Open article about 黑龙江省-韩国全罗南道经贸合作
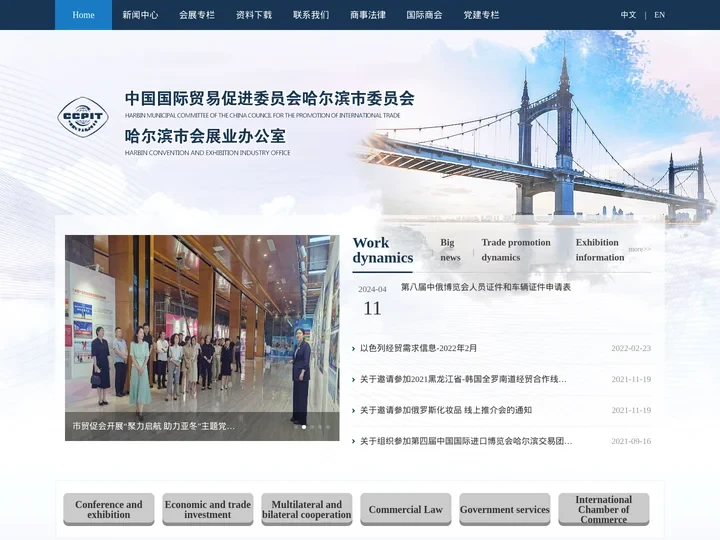Screen dimensions: 720x540 pos(463,379)
